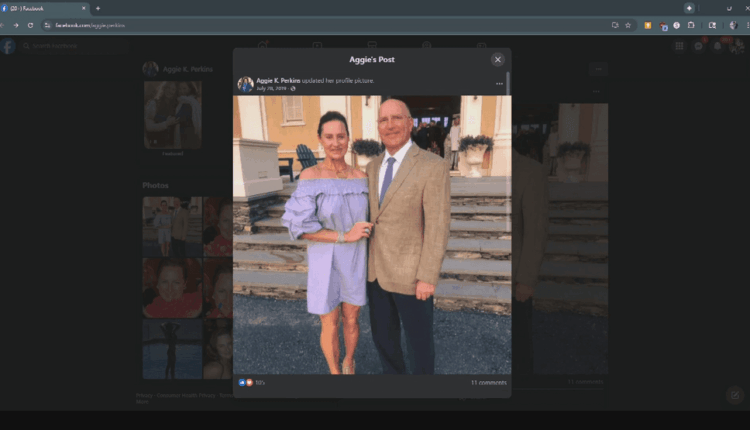
Task: Click Aggie K. Perkins author name link
Action: (284, 80)
